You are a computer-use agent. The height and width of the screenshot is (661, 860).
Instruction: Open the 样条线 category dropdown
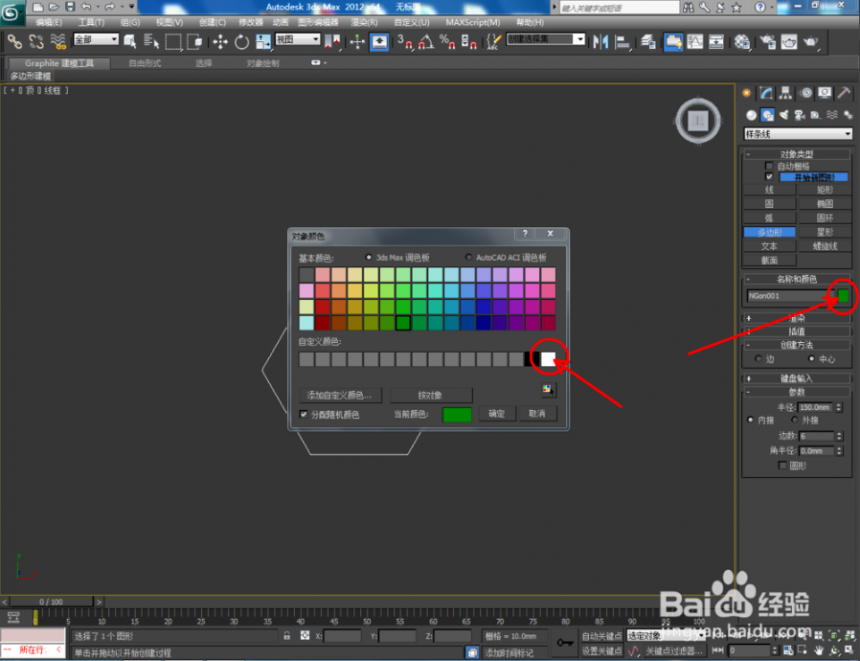click(798, 134)
